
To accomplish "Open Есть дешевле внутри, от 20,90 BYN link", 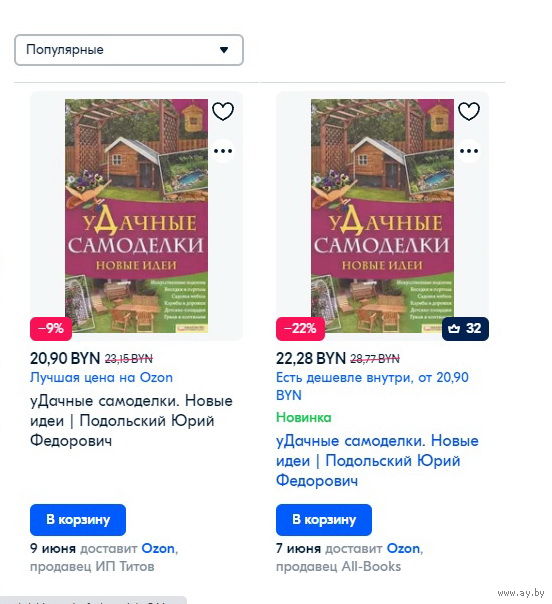I will 372,386.
